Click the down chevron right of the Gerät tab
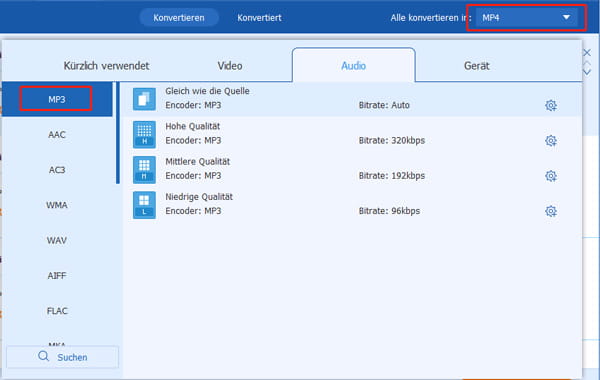 pos(587,72)
